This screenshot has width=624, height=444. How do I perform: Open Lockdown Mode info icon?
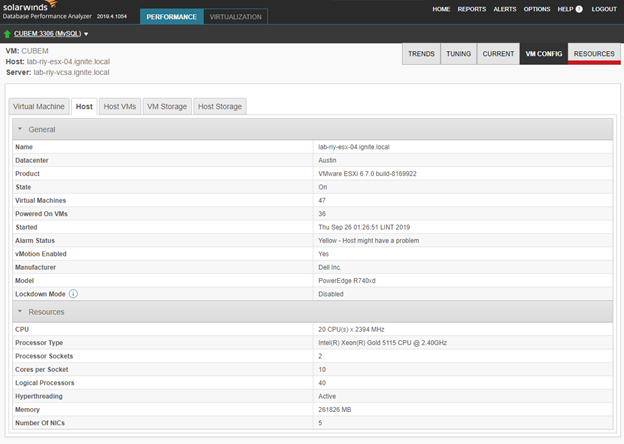coord(73,294)
